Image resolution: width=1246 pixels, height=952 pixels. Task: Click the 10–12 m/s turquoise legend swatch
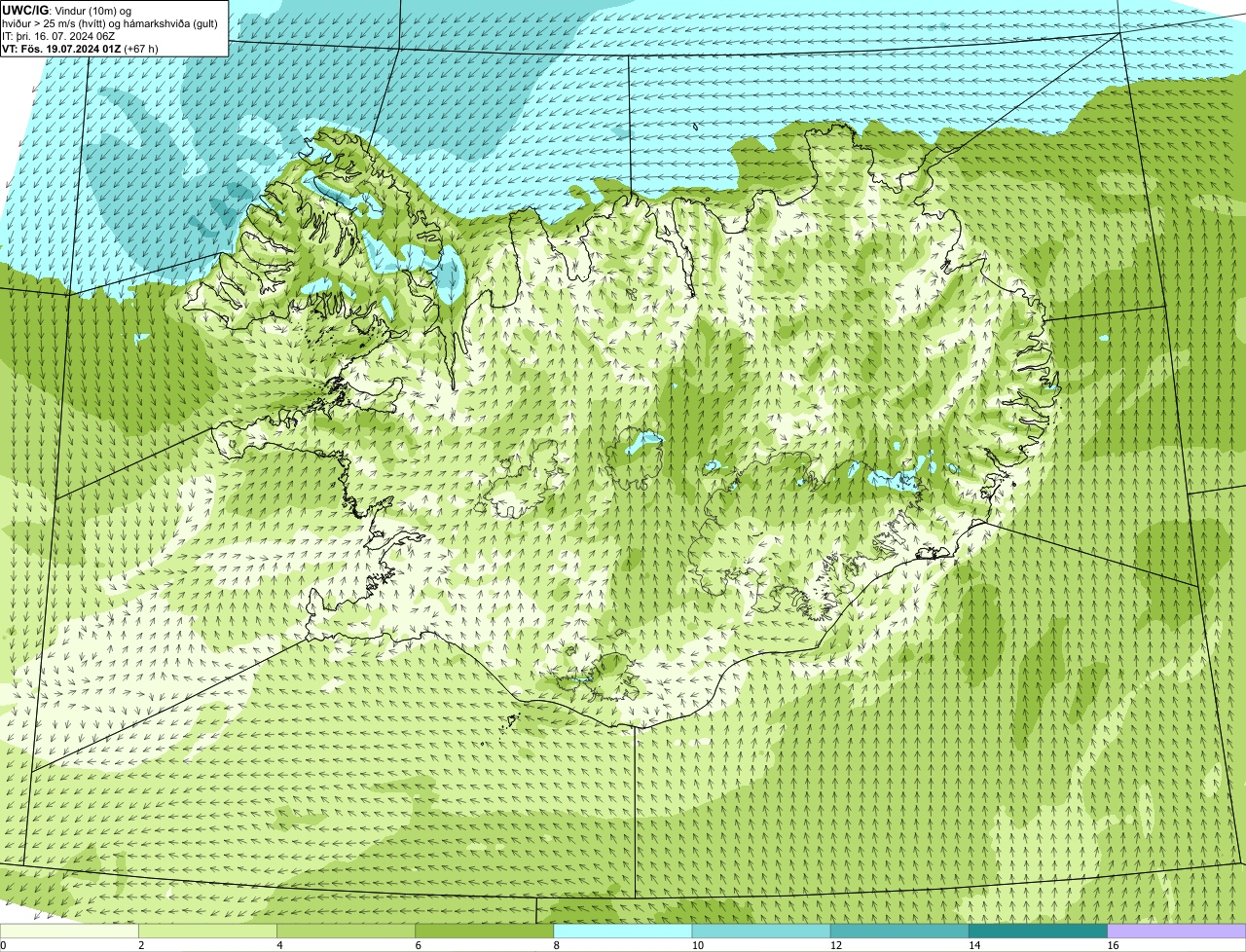(x=761, y=931)
